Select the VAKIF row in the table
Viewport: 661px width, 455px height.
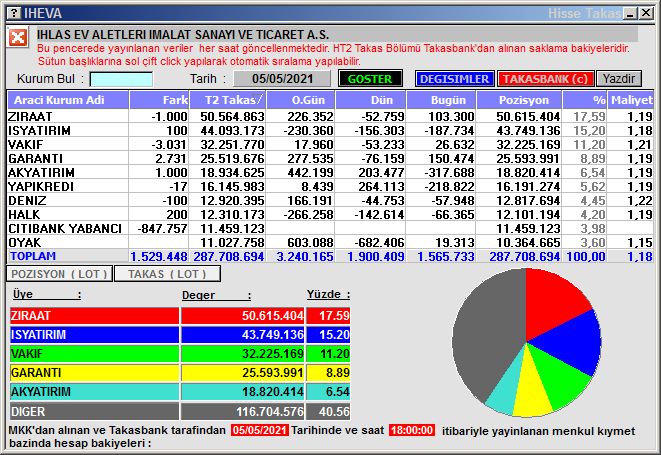pyautogui.click(x=330, y=144)
